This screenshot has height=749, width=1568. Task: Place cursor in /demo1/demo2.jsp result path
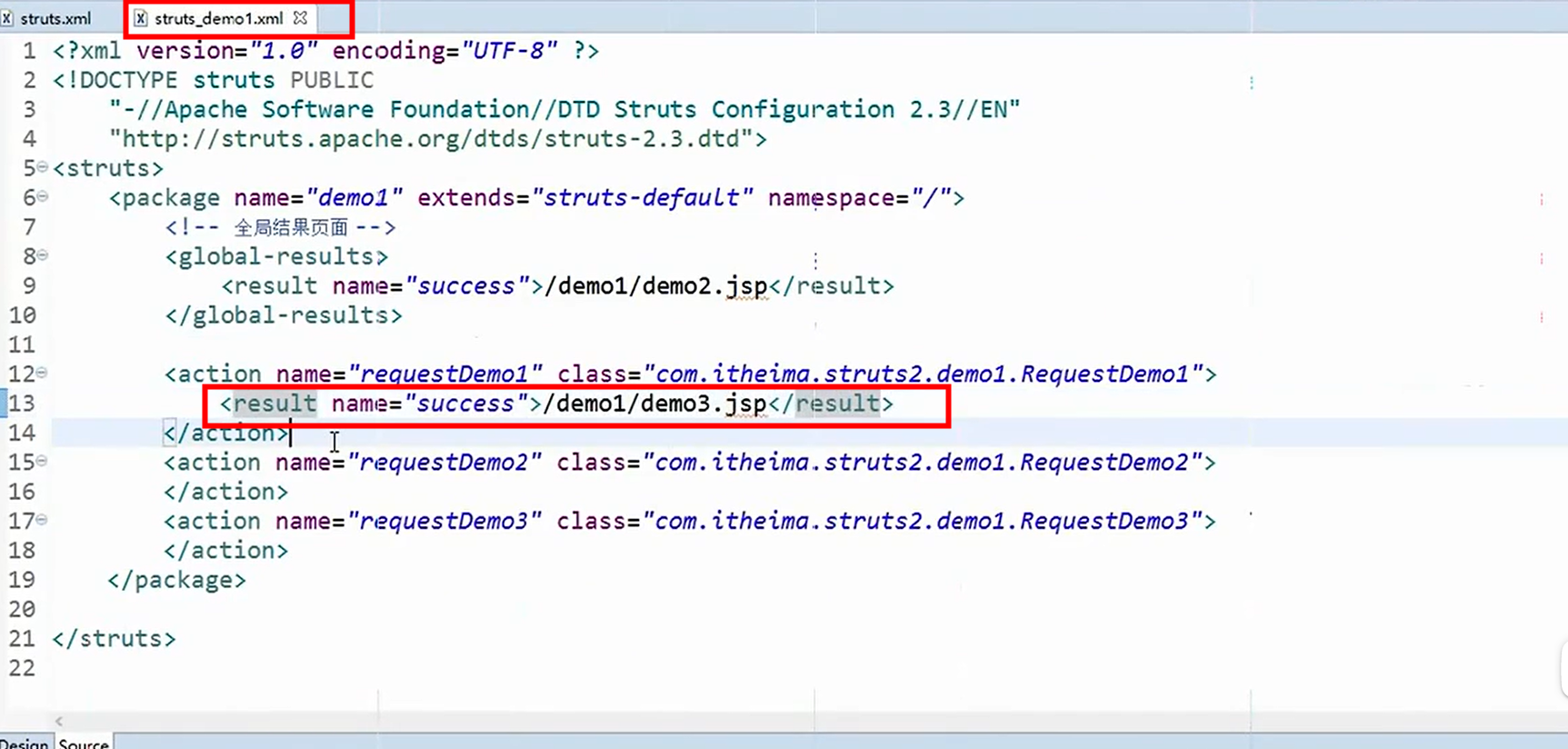[654, 286]
